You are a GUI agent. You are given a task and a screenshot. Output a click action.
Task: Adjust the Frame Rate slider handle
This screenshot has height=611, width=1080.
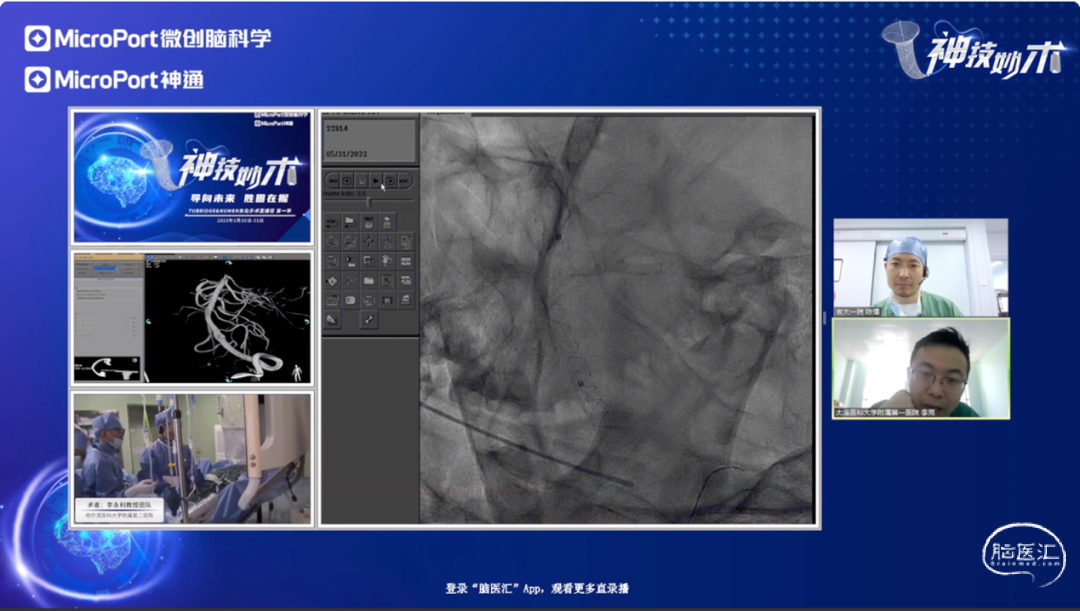(369, 202)
